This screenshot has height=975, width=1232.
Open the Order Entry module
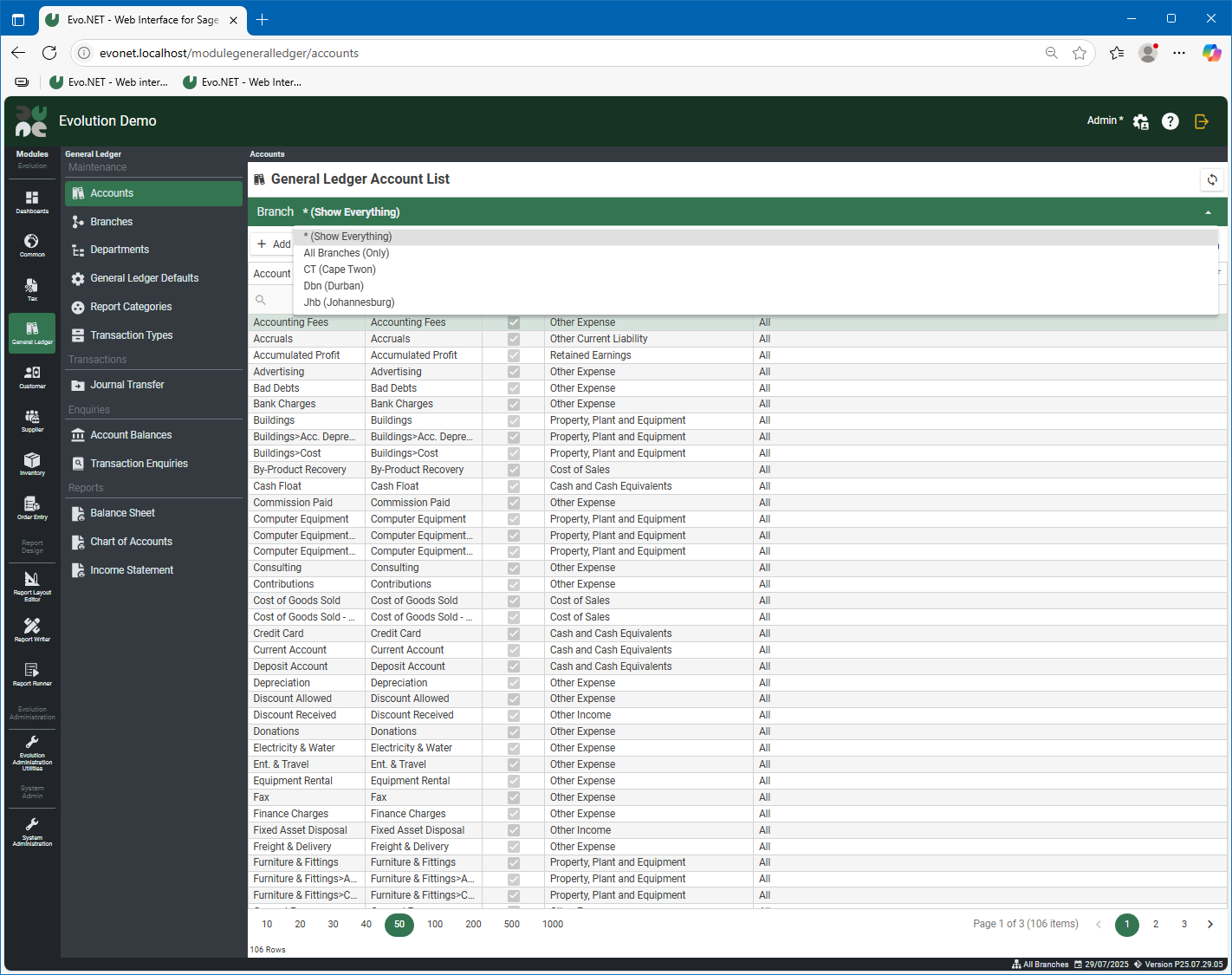[32, 508]
